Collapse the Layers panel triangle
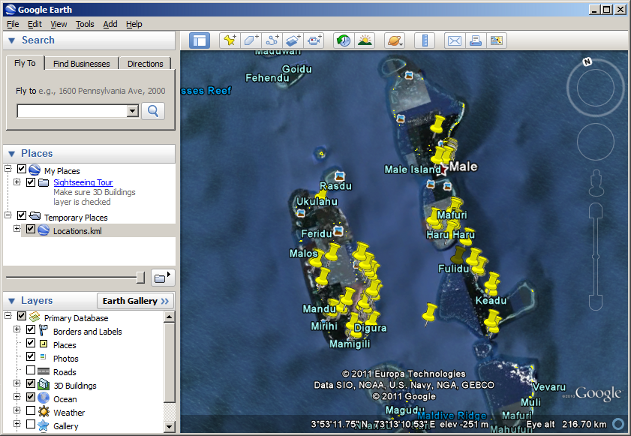The height and width of the screenshot is (436, 631). [x=12, y=301]
